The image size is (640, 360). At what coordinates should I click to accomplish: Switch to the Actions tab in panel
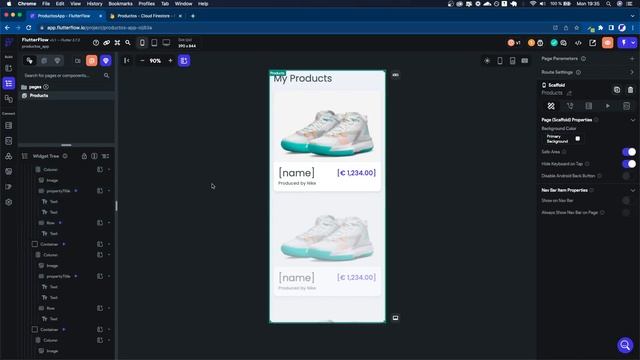[x=570, y=106]
